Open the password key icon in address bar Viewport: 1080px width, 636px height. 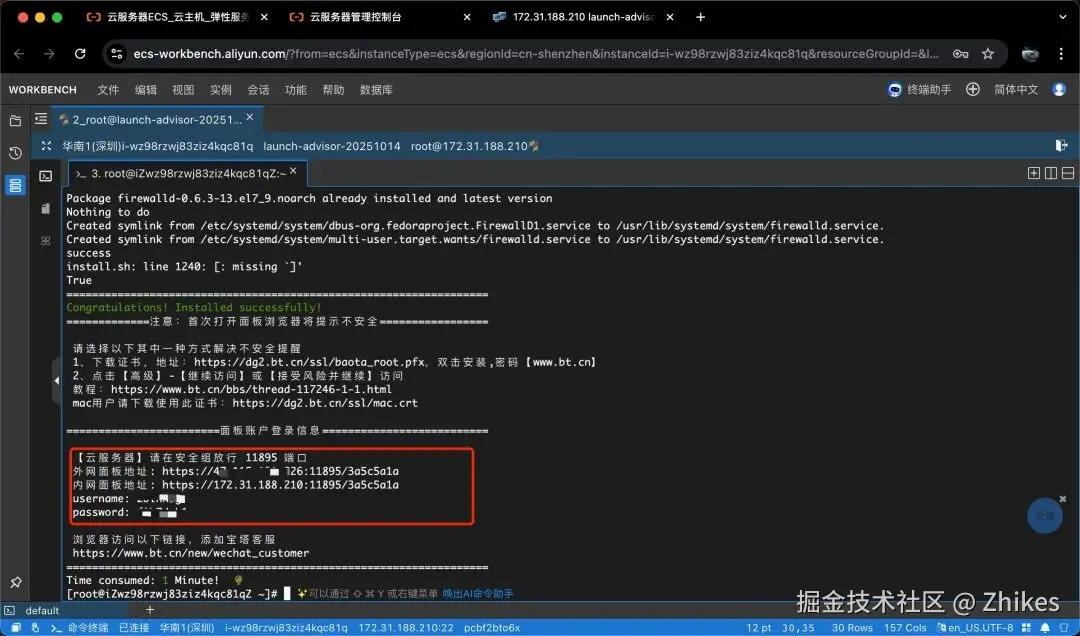click(960, 54)
